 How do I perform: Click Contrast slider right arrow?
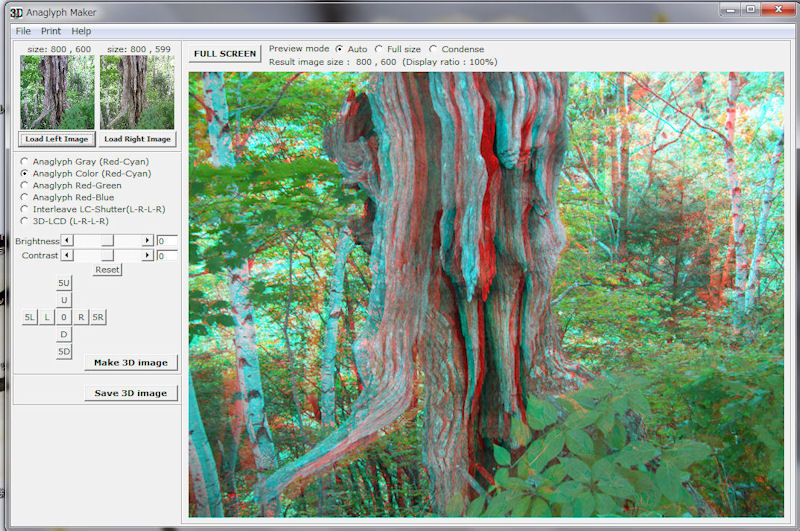tap(147, 255)
